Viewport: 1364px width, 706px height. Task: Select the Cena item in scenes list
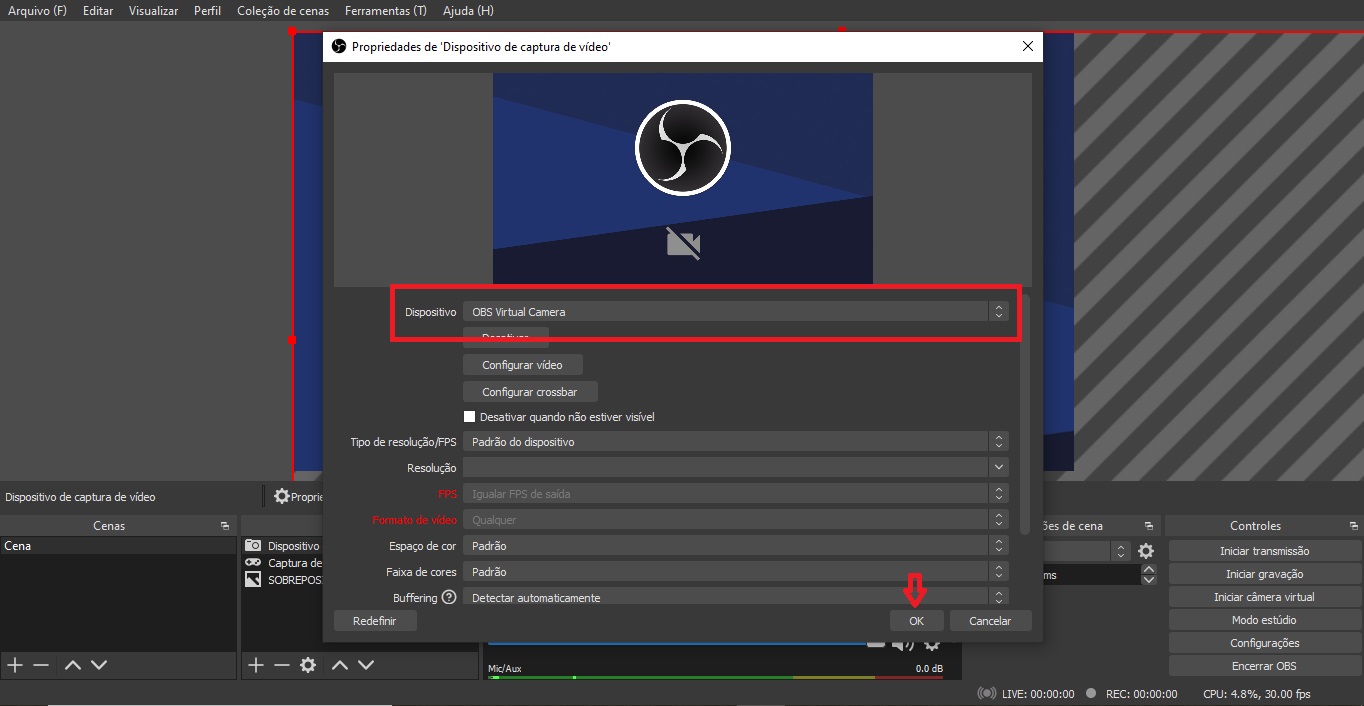(x=18, y=546)
